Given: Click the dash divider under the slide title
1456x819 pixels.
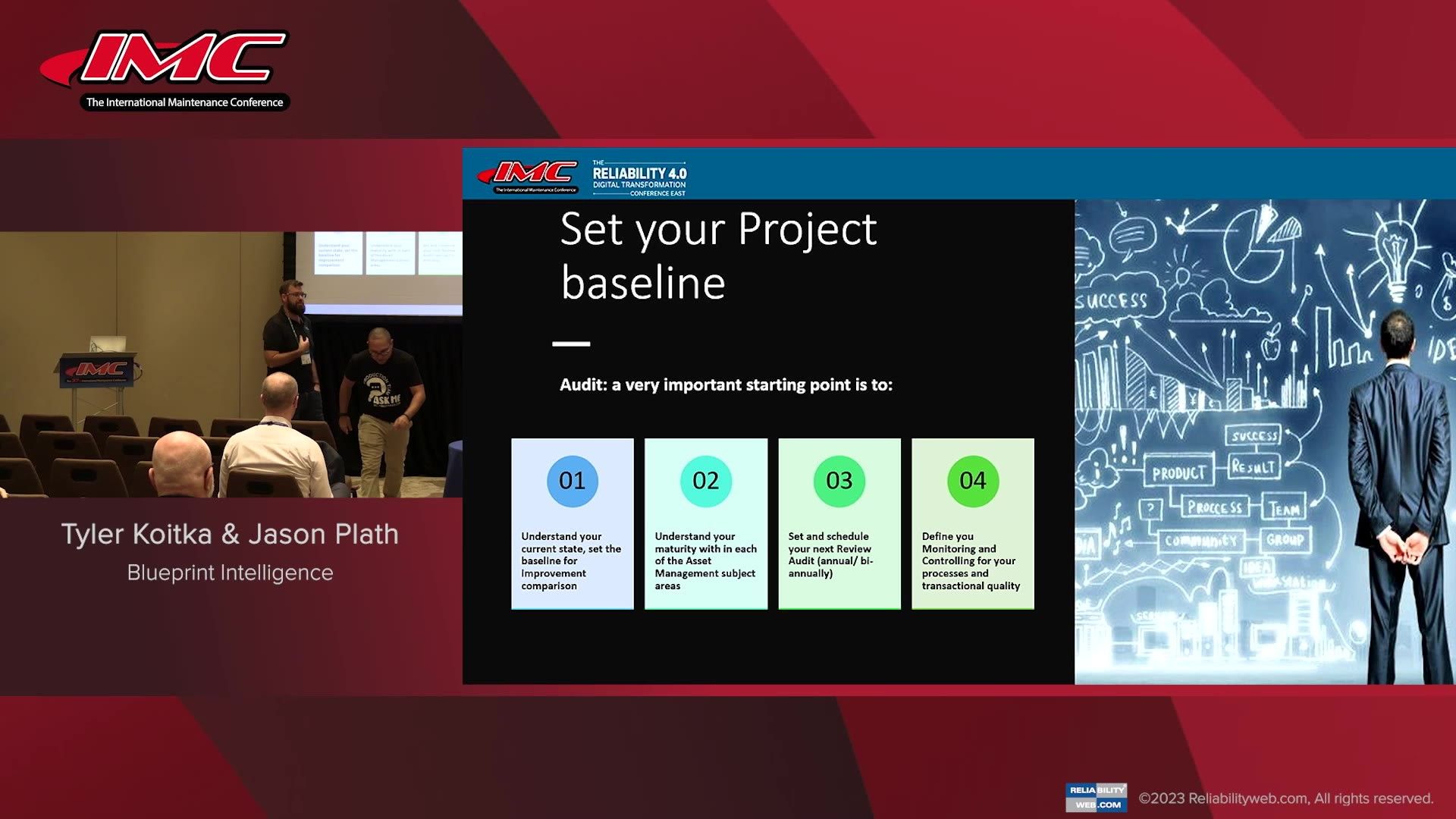Looking at the screenshot, I should (574, 344).
